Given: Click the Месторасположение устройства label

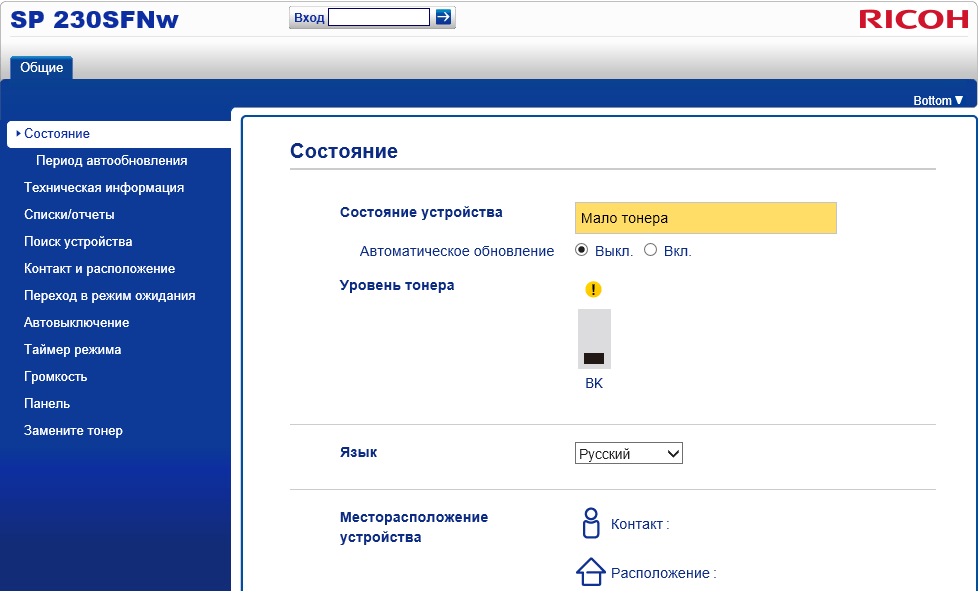Looking at the screenshot, I should 414,527.
